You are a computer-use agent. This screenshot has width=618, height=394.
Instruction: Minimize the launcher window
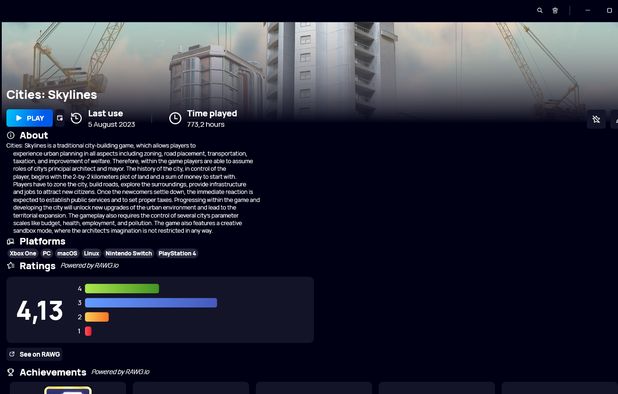click(x=588, y=11)
